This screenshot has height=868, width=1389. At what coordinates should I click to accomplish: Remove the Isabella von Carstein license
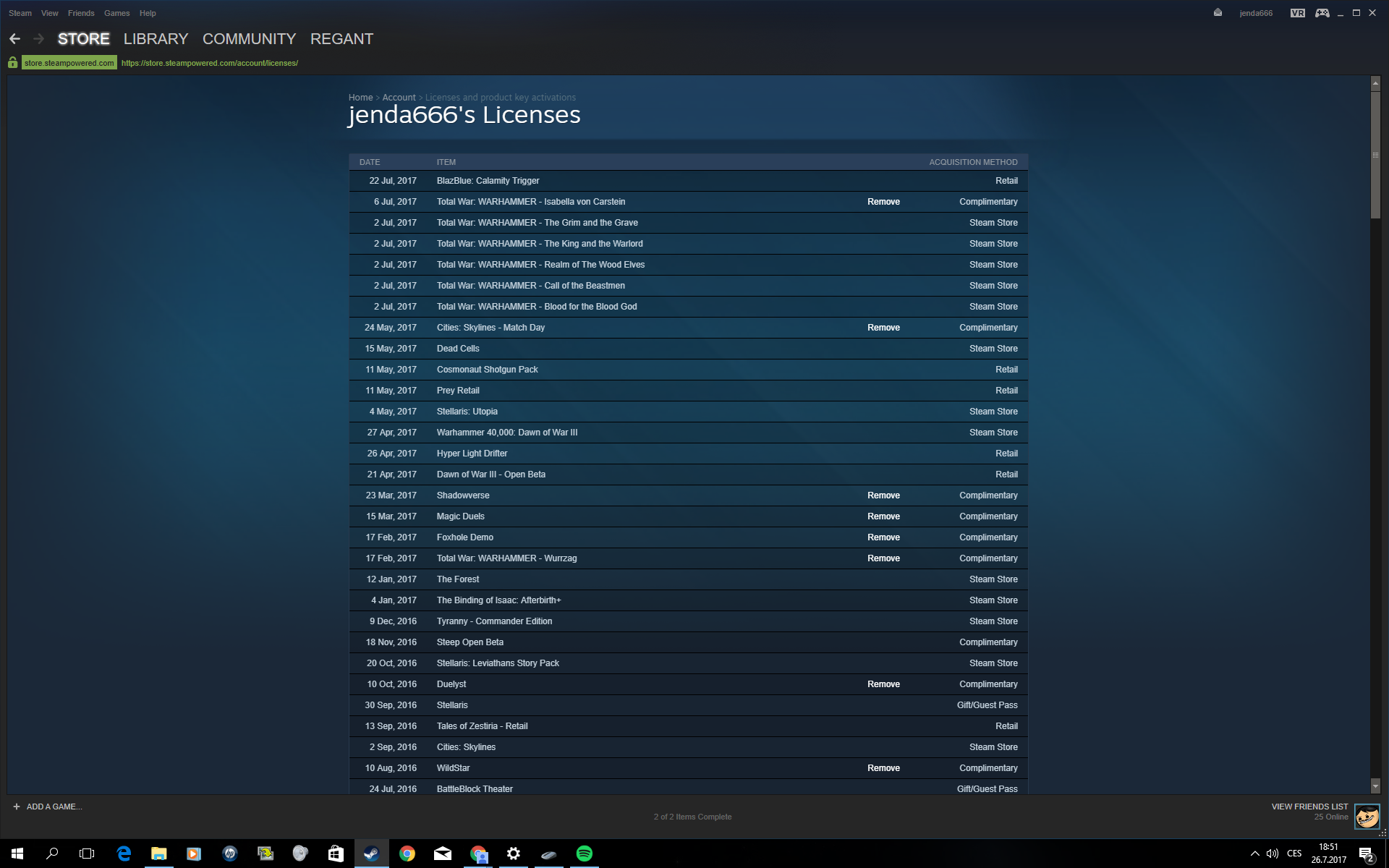coord(883,202)
